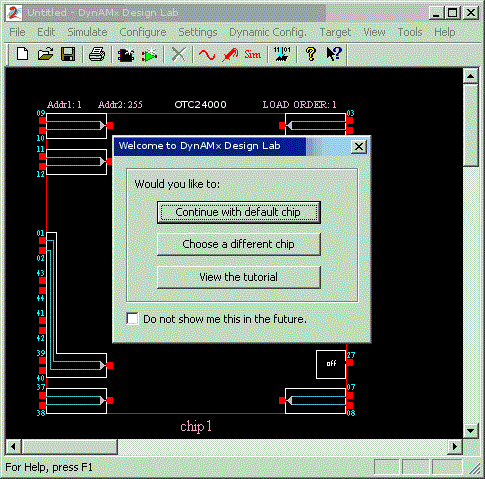The width and height of the screenshot is (485, 479).
Task: Click the 'Addr1: 1' label
Action: tap(64, 105)
